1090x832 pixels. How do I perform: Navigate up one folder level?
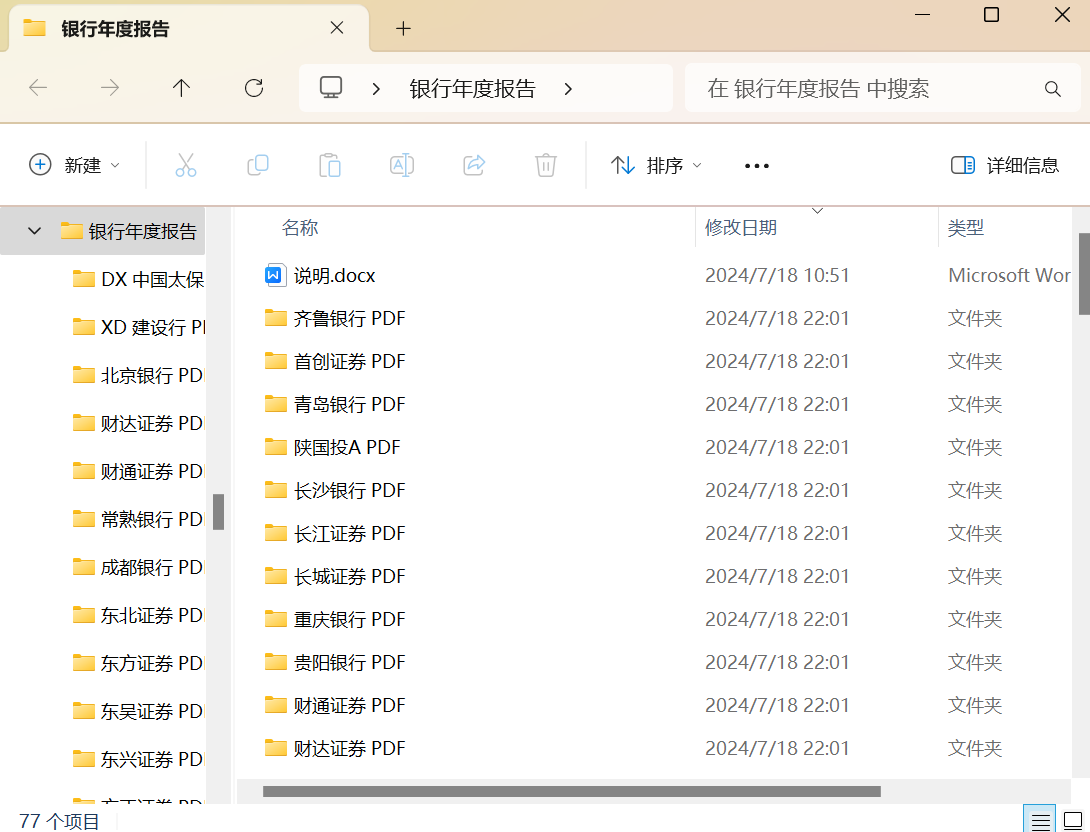pos(181,88)
